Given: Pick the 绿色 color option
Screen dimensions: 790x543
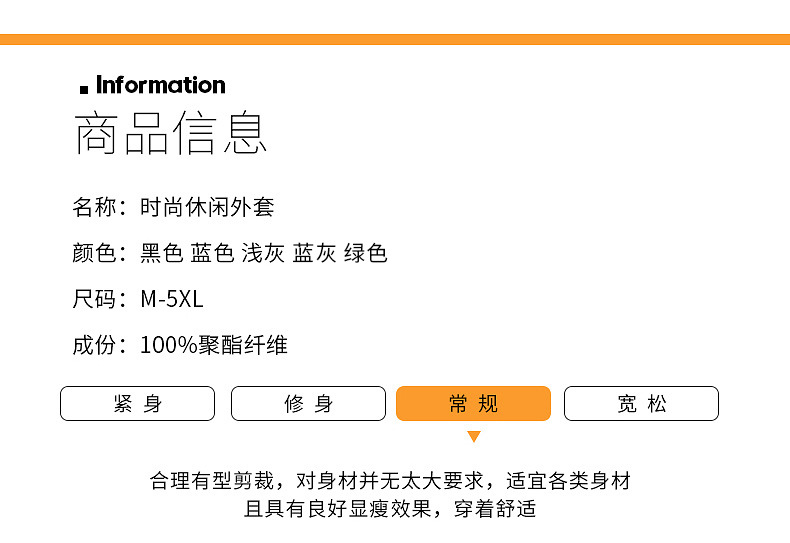Looking at the screenshot, I should click(x=365, y=254).
